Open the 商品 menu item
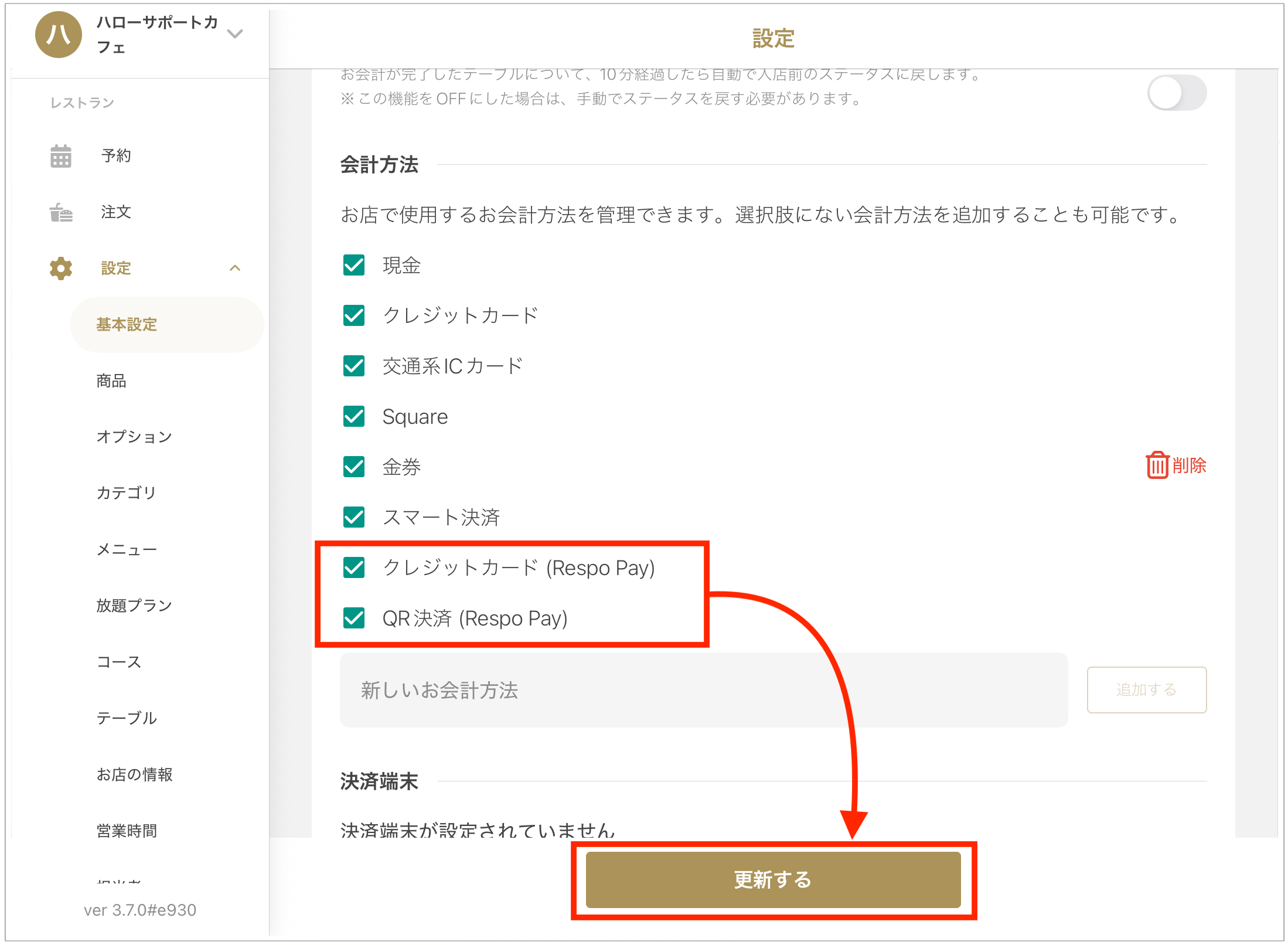The height and width of the screenshot is (945, 1288). (x=111, y=381)
